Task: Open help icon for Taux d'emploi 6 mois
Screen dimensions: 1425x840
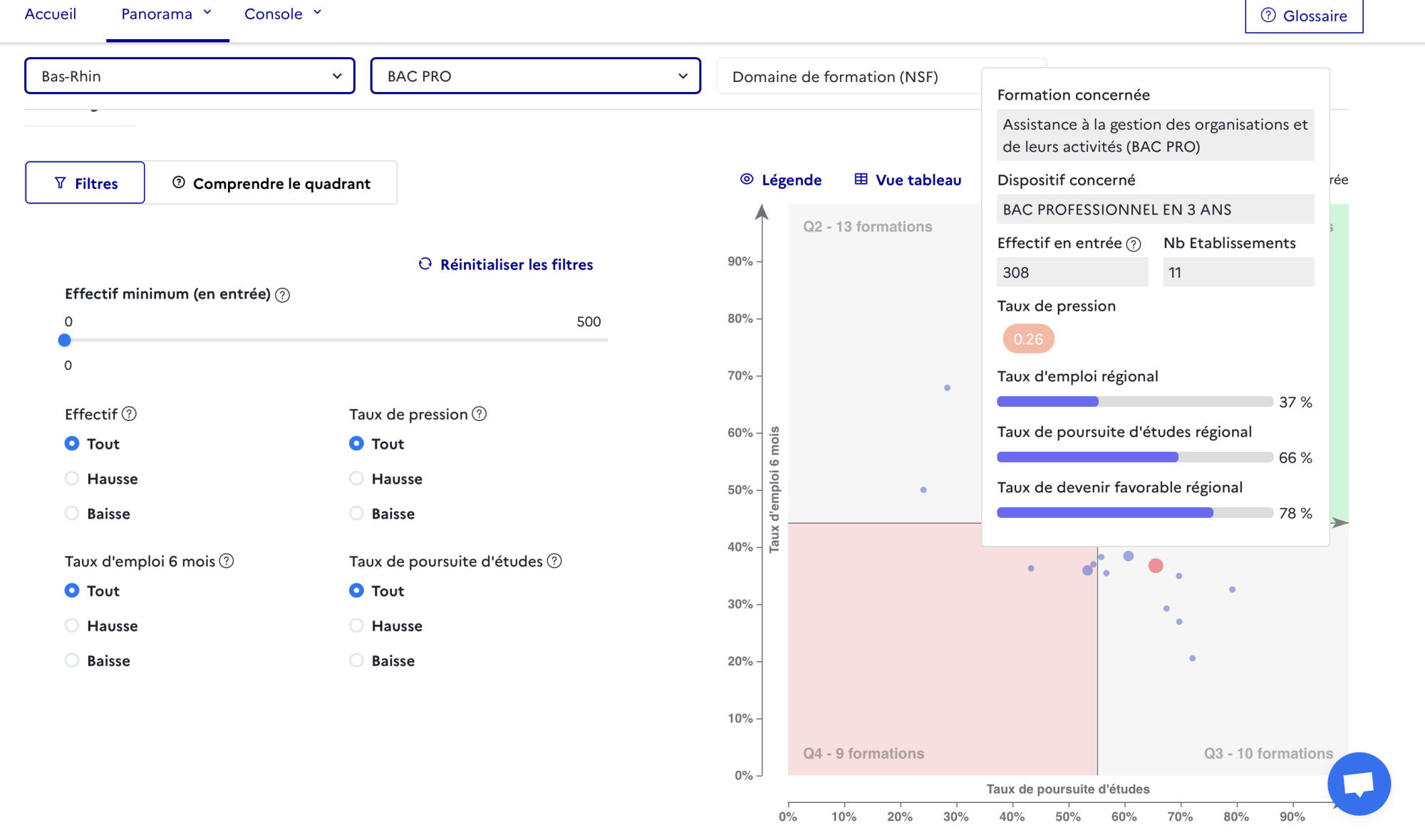Action: 227,561
